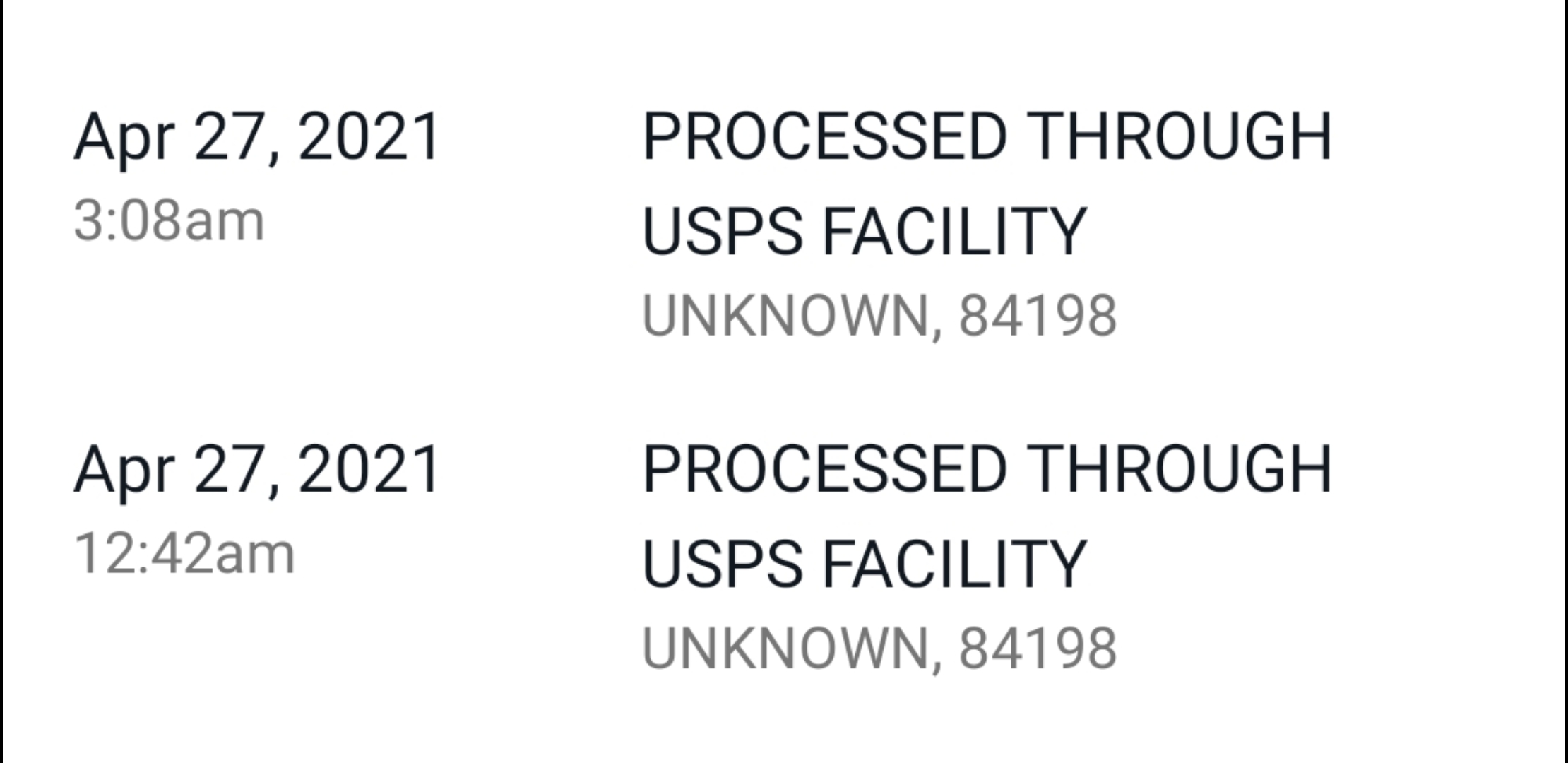Select the Apr 27, 2021 date above 12:42am
This screenshot has width=1568, height=763.
[257, 471]
